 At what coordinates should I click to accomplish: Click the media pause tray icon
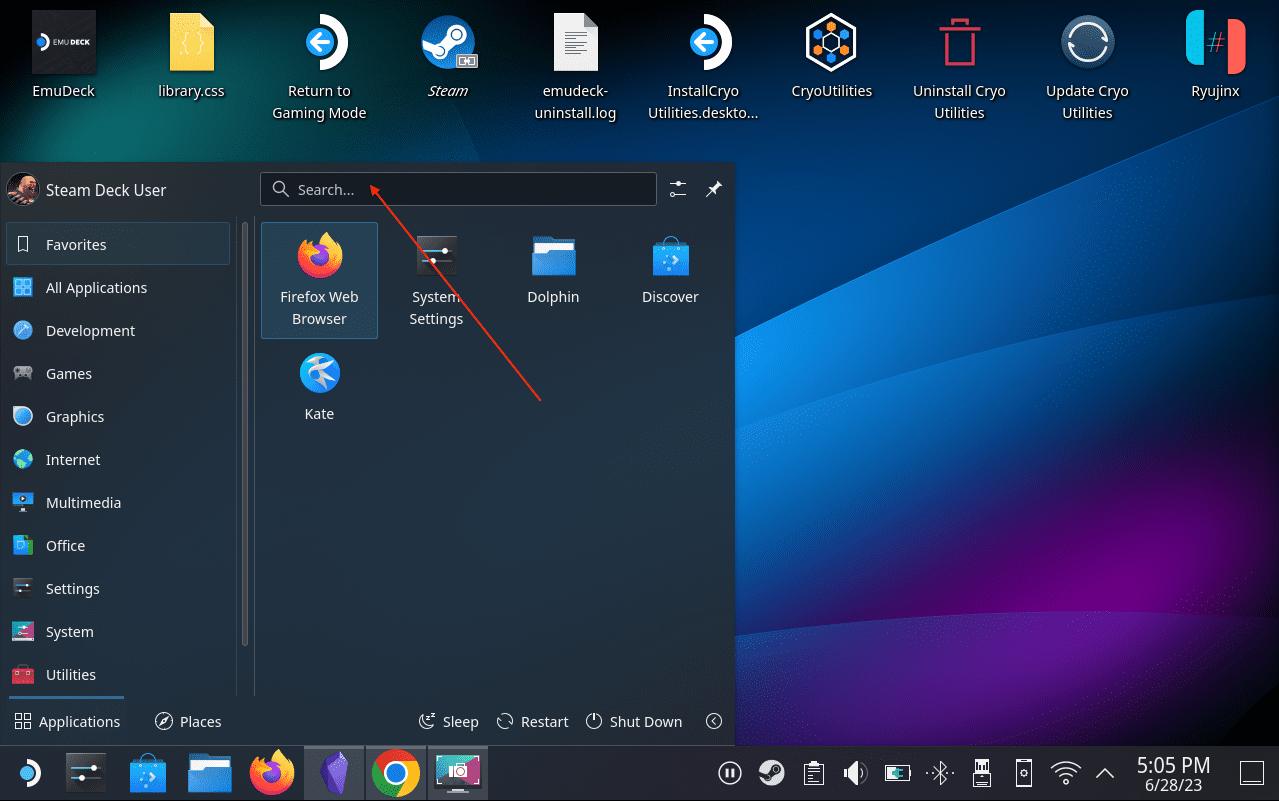point(729,772)
